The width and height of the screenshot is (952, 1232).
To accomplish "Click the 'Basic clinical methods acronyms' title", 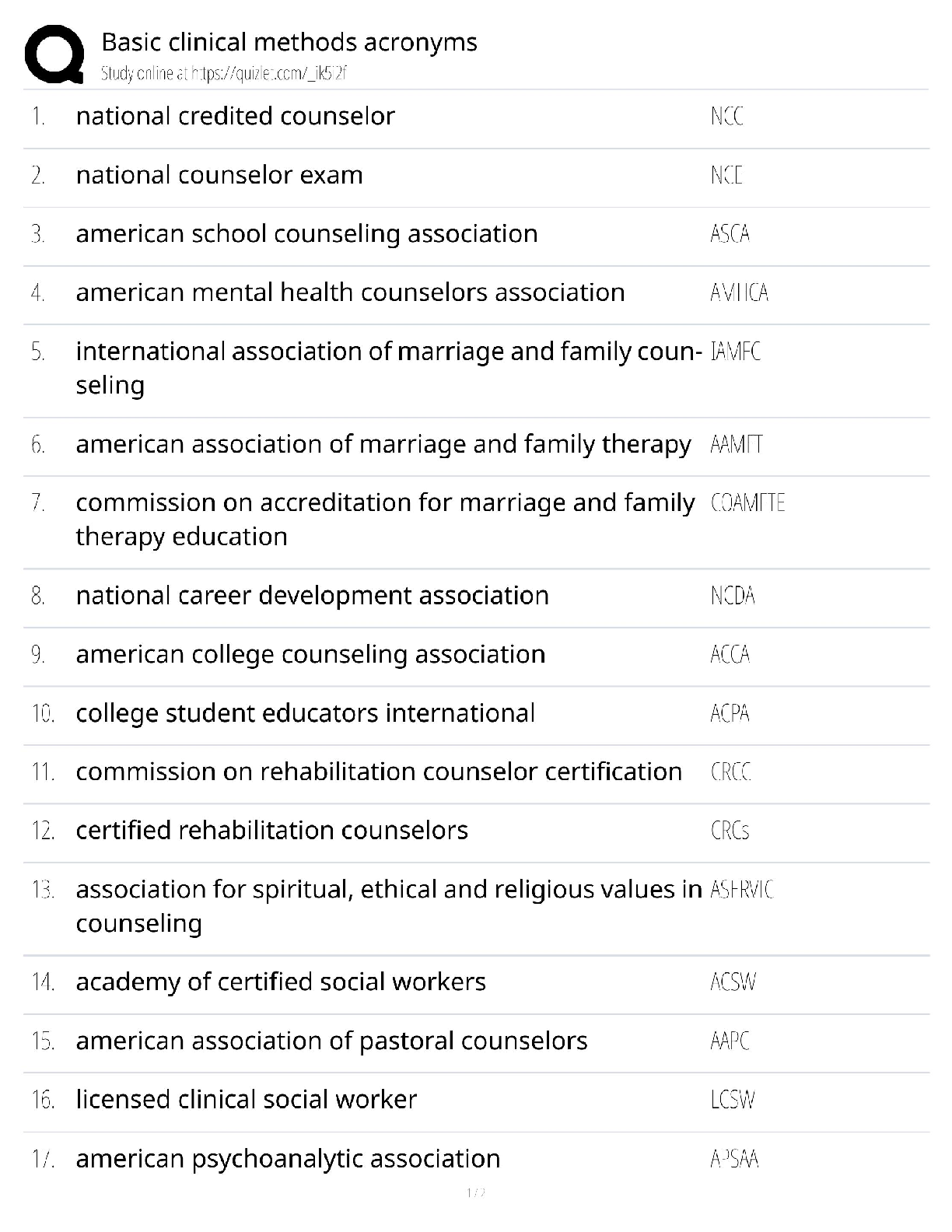I will tap(289, 42).
